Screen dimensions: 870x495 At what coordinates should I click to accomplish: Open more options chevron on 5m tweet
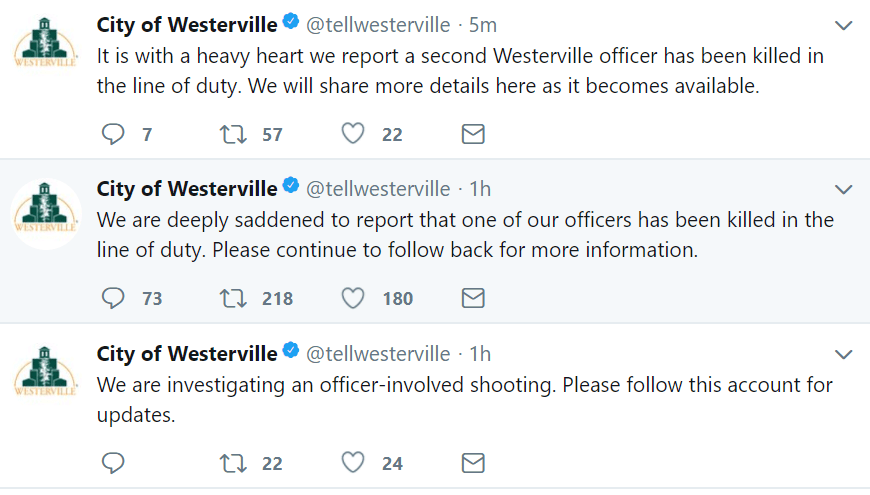point(843,26)
